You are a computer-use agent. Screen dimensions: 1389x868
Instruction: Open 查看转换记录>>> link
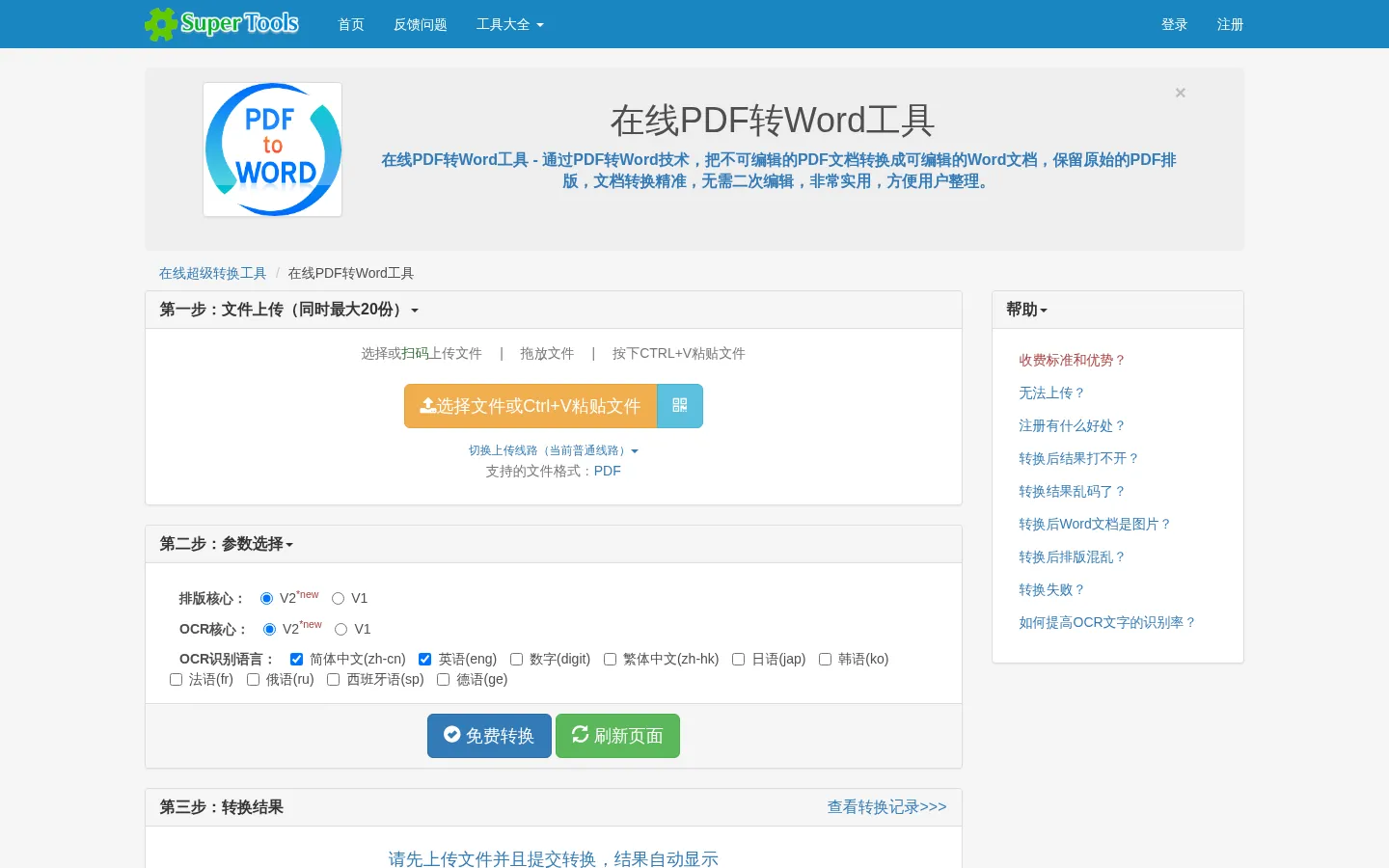tap(886, 807)
